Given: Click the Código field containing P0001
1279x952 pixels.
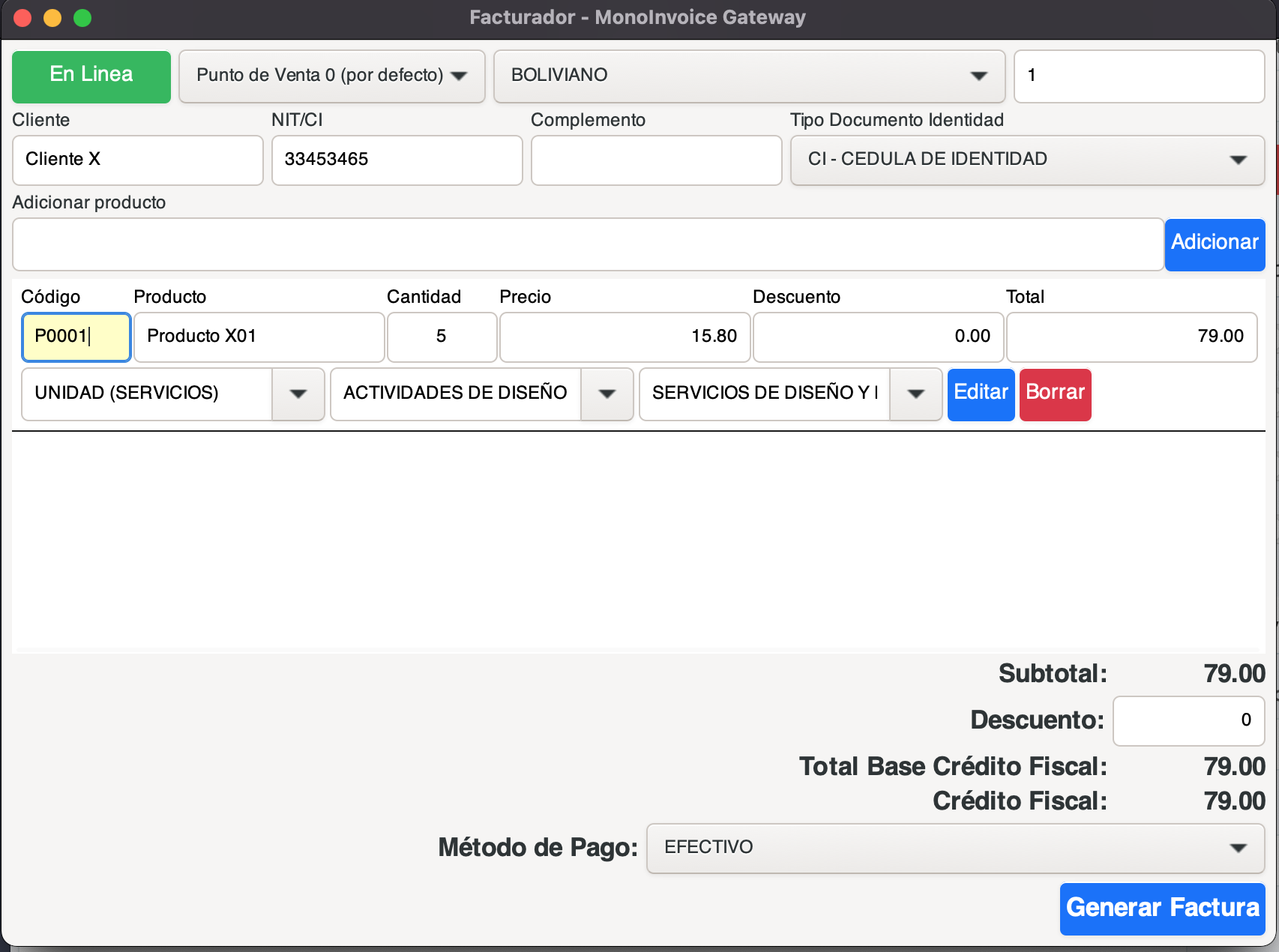Looking at the screenshot, I should click(76, 337).
